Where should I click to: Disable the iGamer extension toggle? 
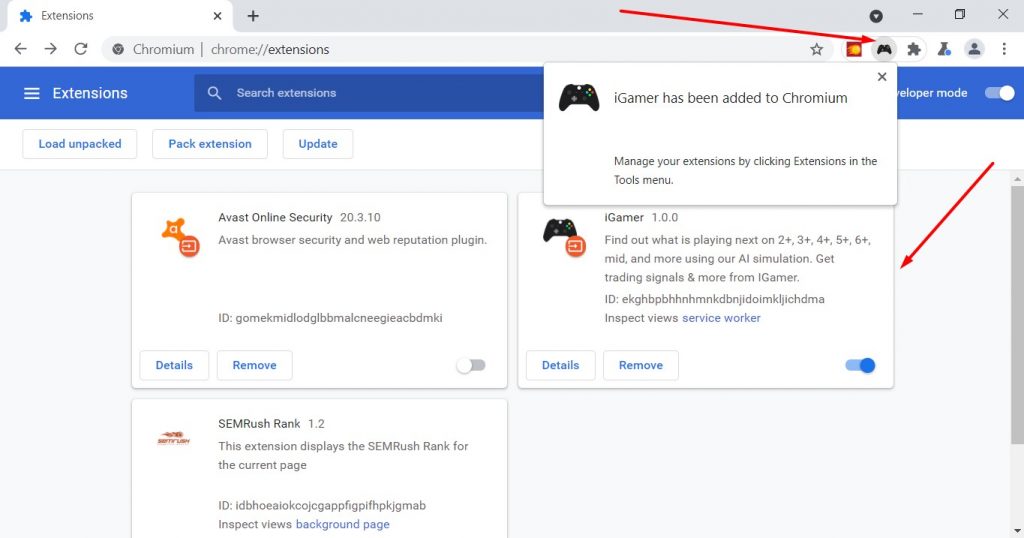(x=860, y=365)
